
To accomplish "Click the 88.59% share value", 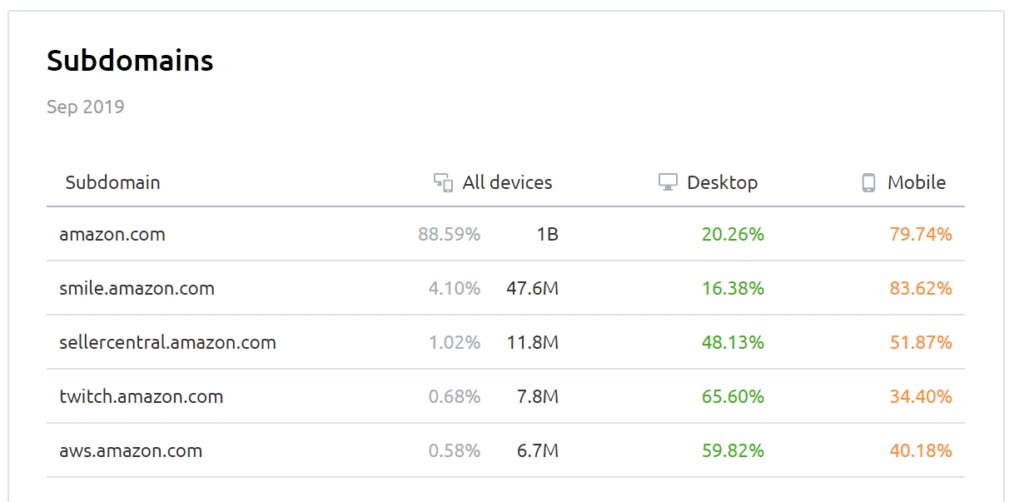I will (449, 234).
